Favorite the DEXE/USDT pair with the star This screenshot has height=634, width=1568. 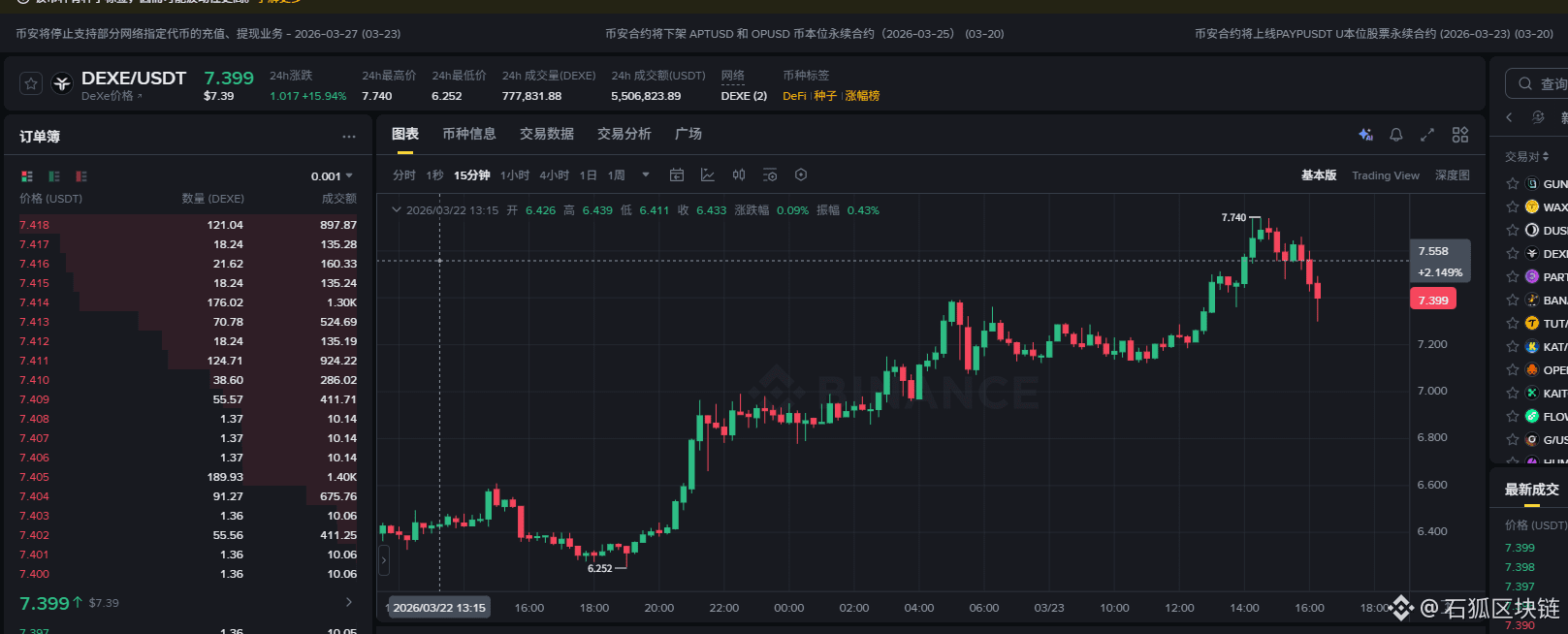31,84
